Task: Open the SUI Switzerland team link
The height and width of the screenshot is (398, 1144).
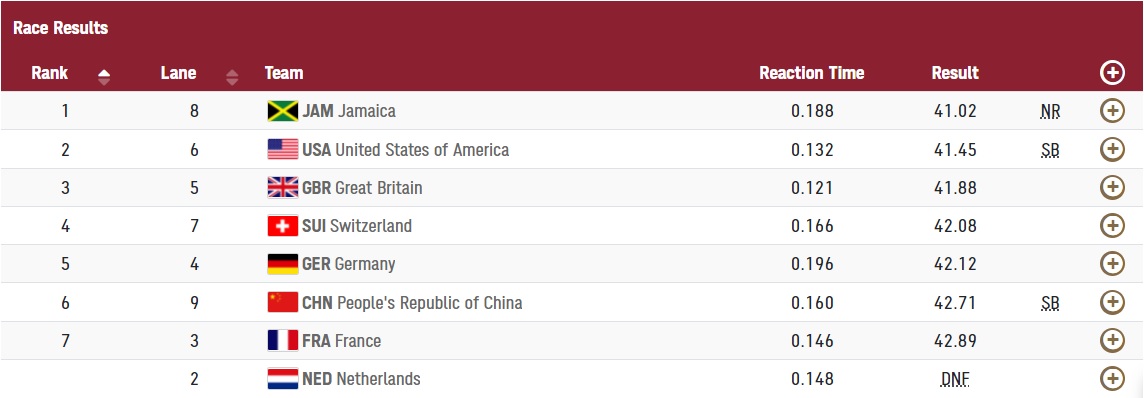Action: tap(357, 226)
